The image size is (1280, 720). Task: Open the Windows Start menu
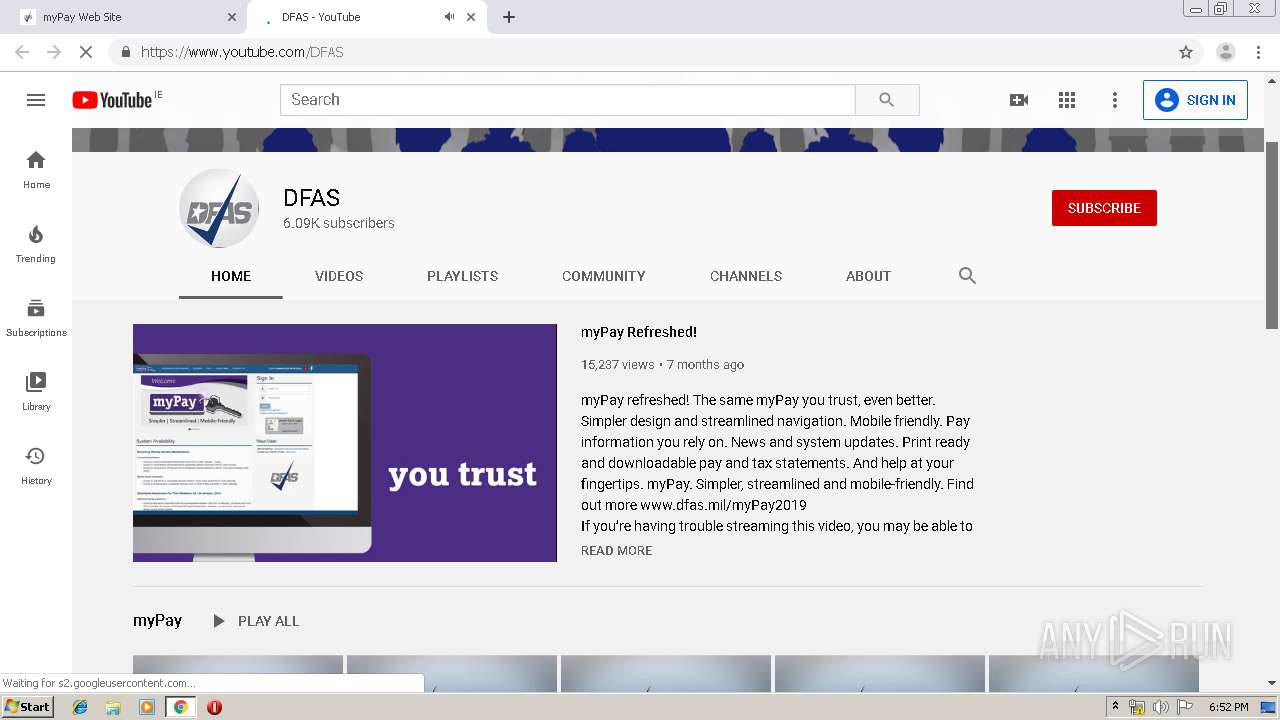pos(27,707)
